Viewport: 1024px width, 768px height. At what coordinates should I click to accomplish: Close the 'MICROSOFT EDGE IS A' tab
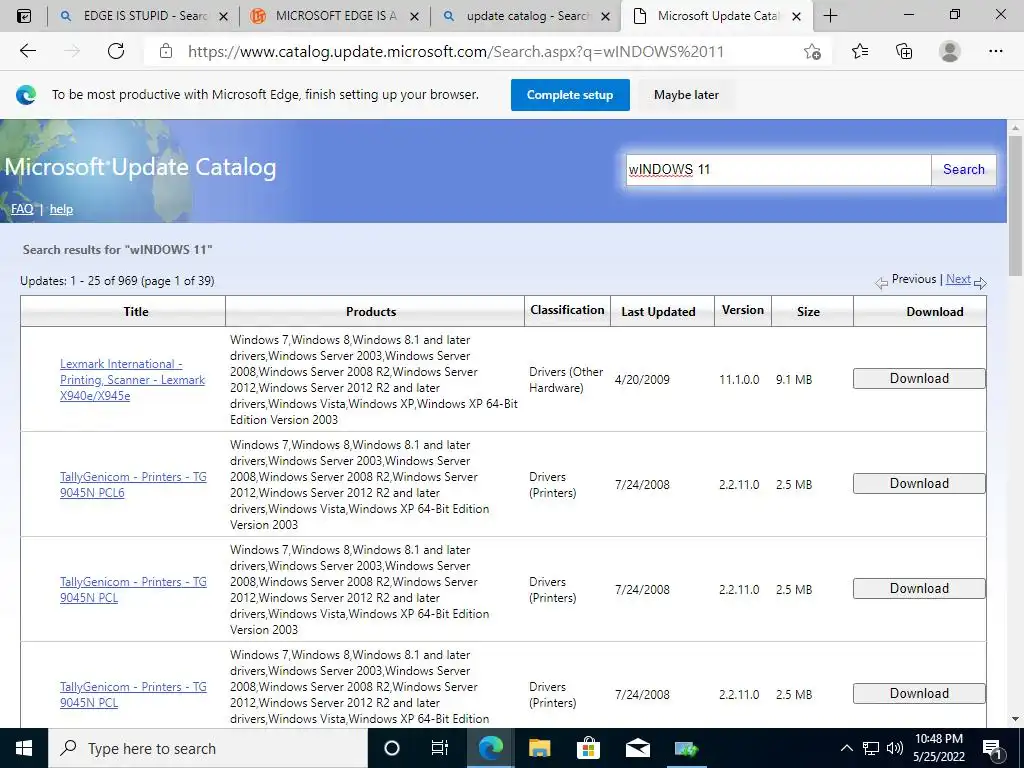click(414, 16)
